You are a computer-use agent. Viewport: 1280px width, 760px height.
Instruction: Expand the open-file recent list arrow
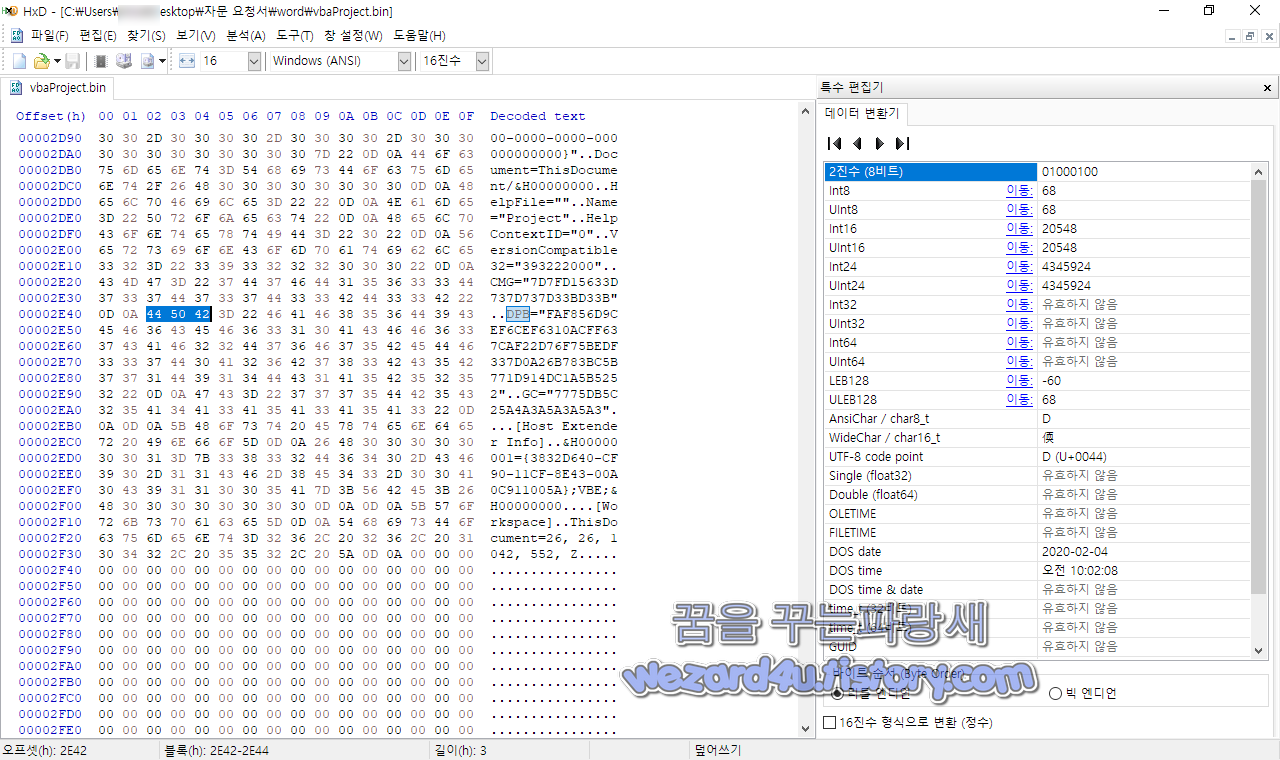point(57,61)
